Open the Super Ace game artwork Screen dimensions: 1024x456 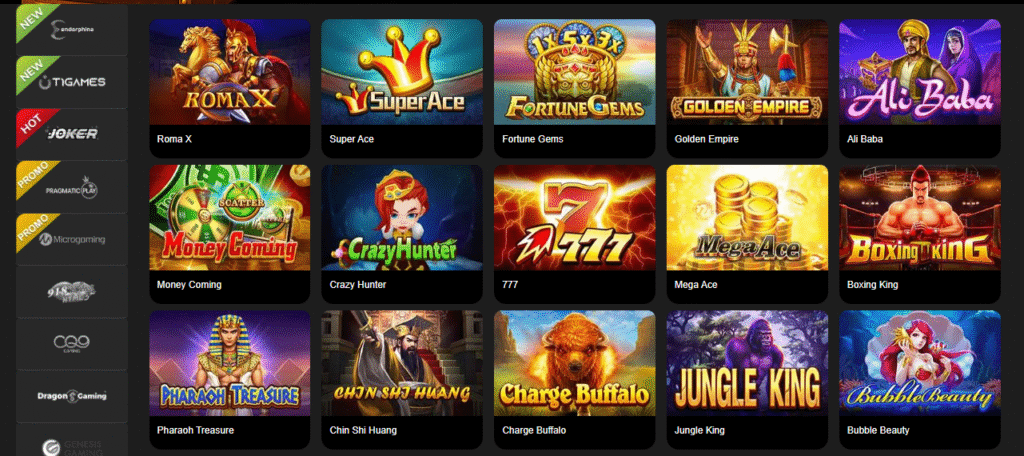click(x=402, y=72)
